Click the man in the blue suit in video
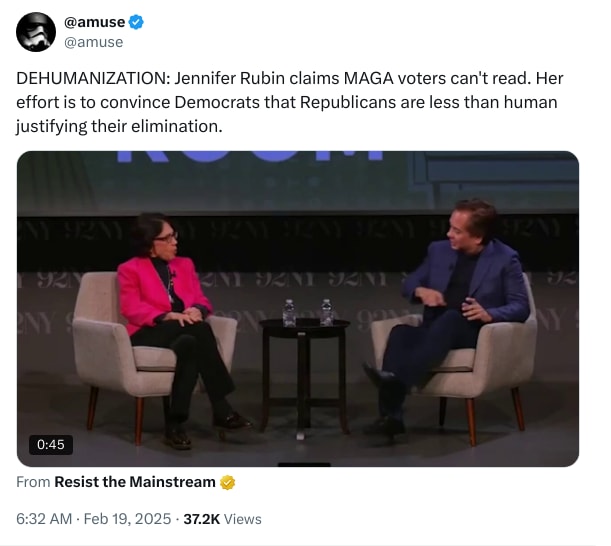Screen dimensions: 611x546 coord(460,300)
